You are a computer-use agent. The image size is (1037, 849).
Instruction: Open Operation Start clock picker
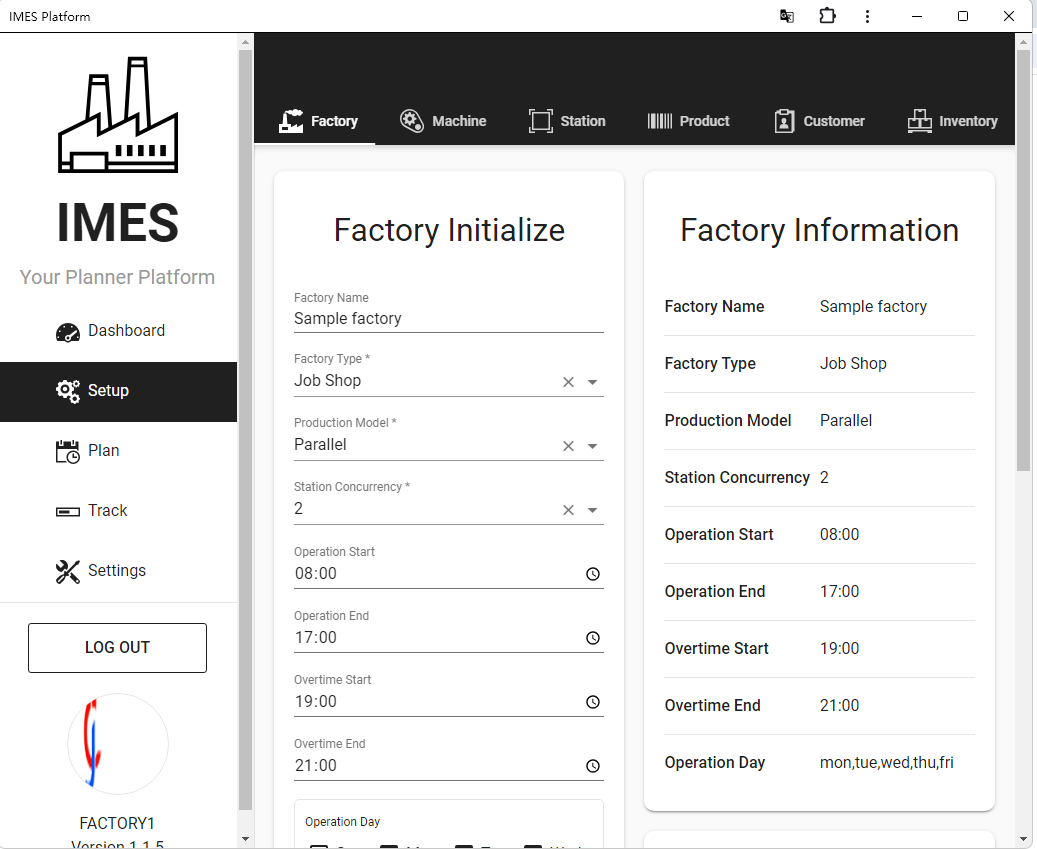coord(593,574)
